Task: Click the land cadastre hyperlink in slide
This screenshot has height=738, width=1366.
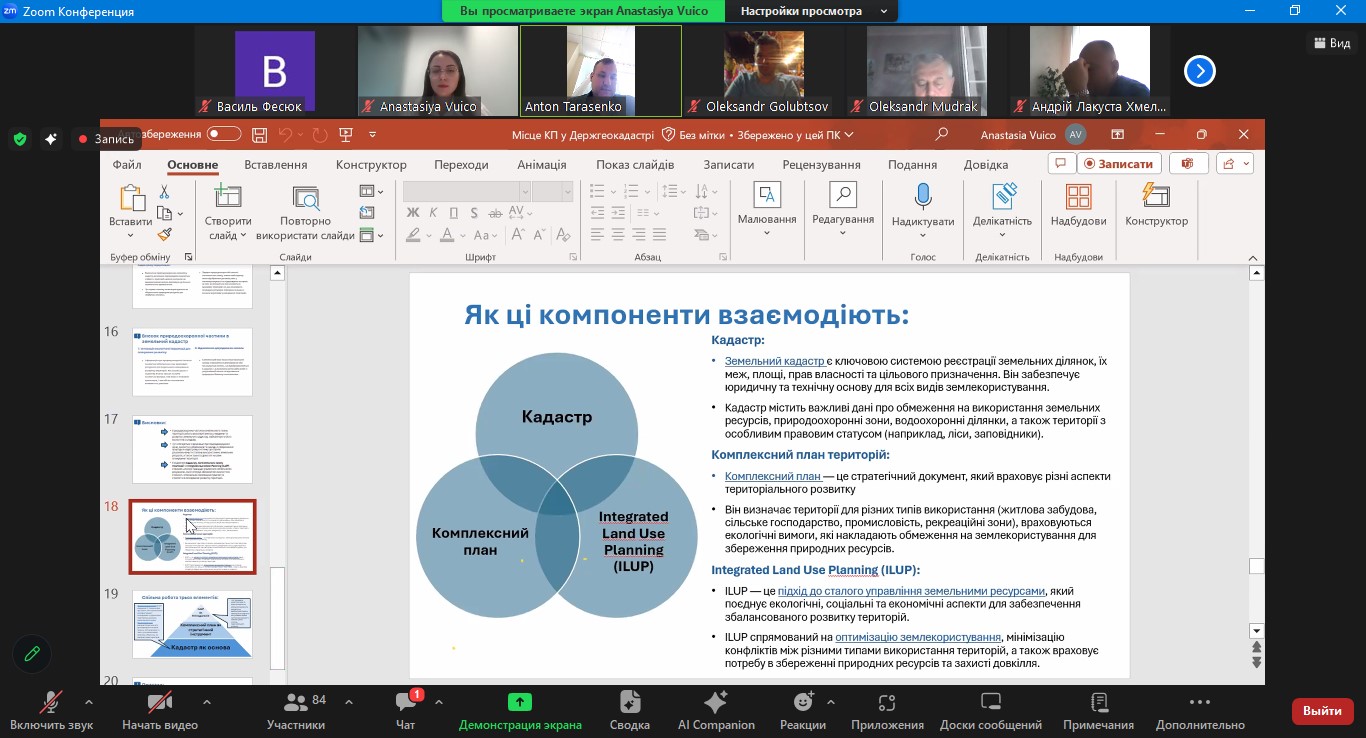Action: pos(774,361)
